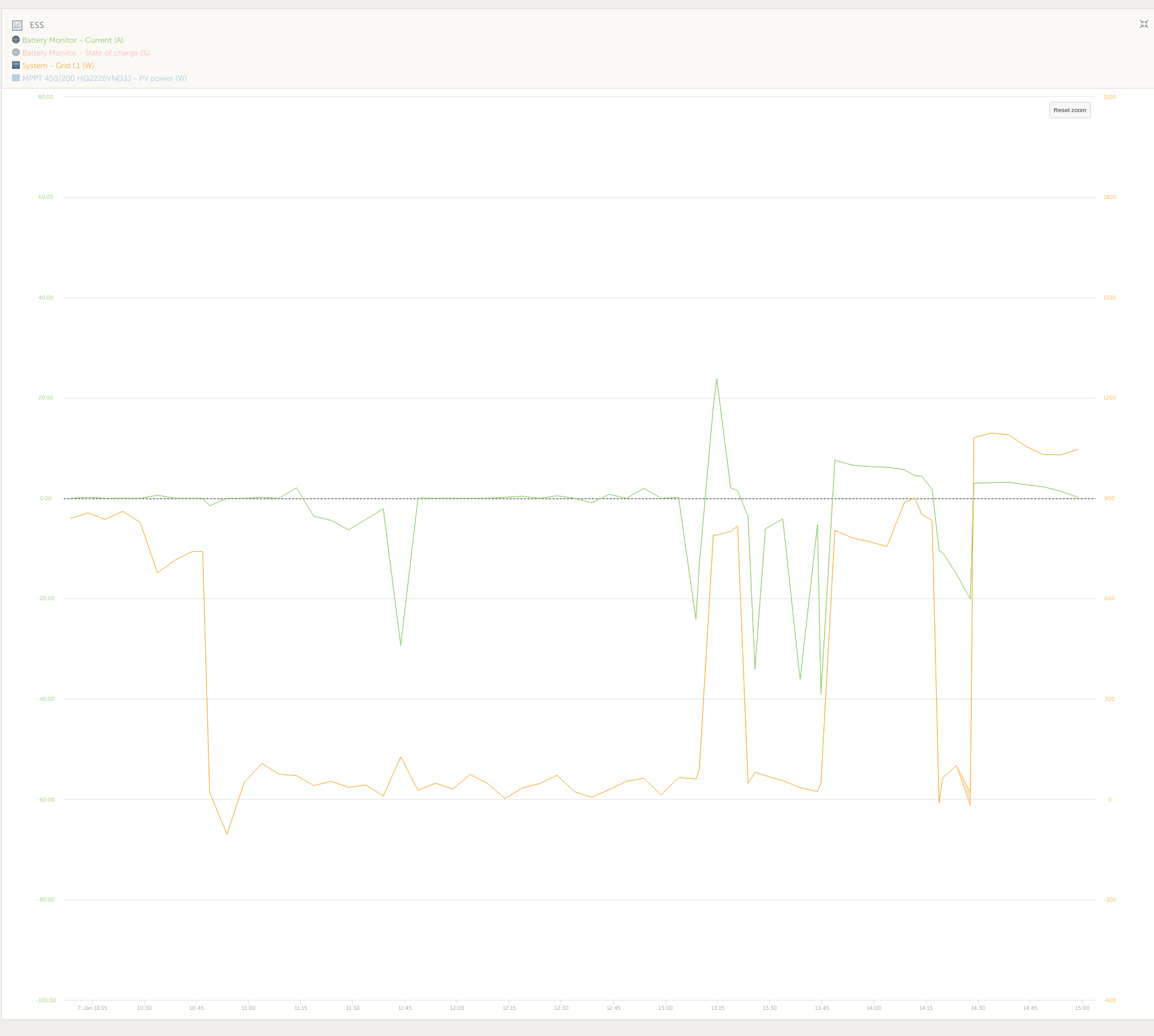Click the 1800 right axis label
This screenshot has height=1036, width=1154.
click(1109, 197)
